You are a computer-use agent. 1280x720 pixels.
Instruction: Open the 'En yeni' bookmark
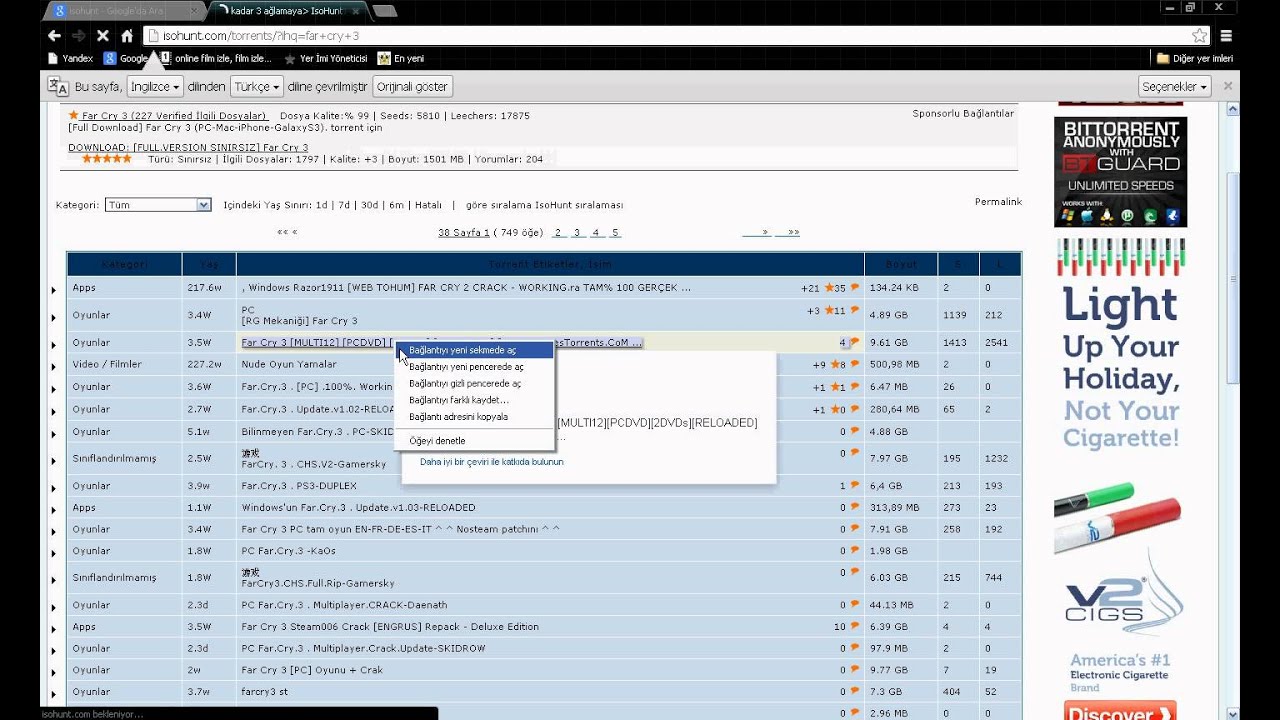401,59
